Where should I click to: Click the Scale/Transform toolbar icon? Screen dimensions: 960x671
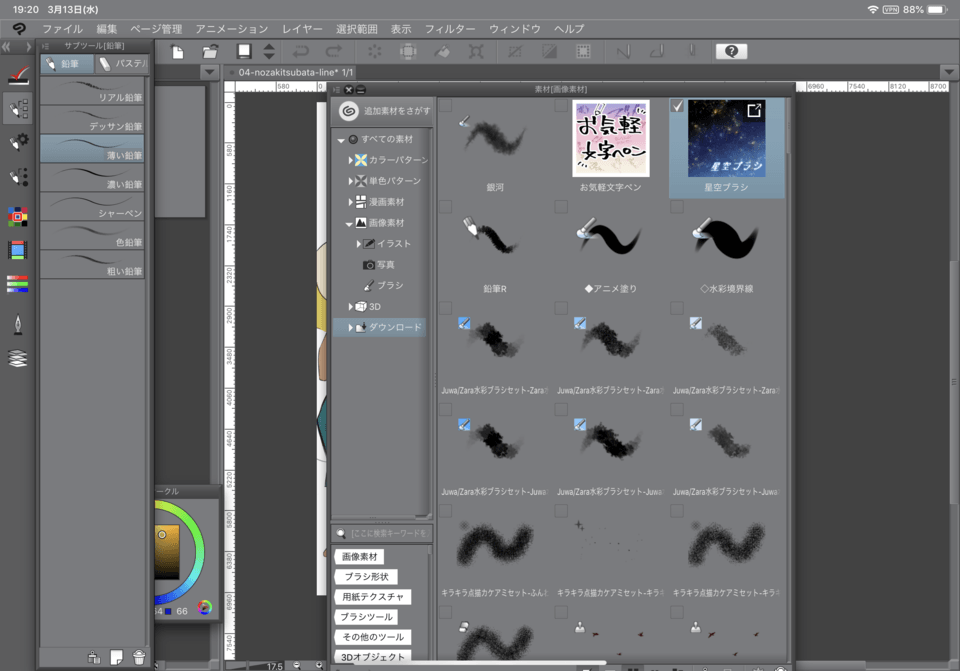(476, 51)
